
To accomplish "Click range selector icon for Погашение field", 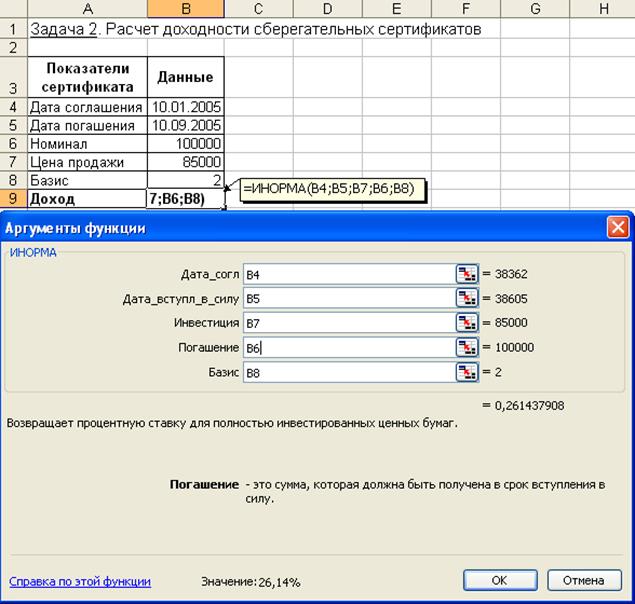I will [x=467, y=347].
